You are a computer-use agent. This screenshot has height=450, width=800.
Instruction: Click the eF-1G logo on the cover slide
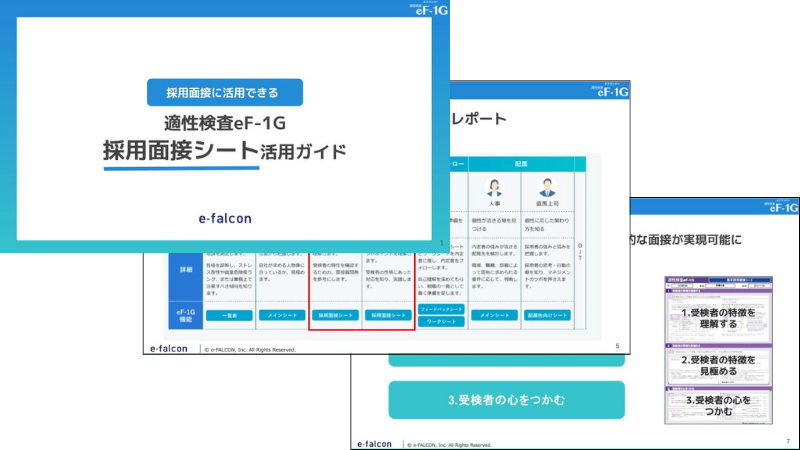431,9
